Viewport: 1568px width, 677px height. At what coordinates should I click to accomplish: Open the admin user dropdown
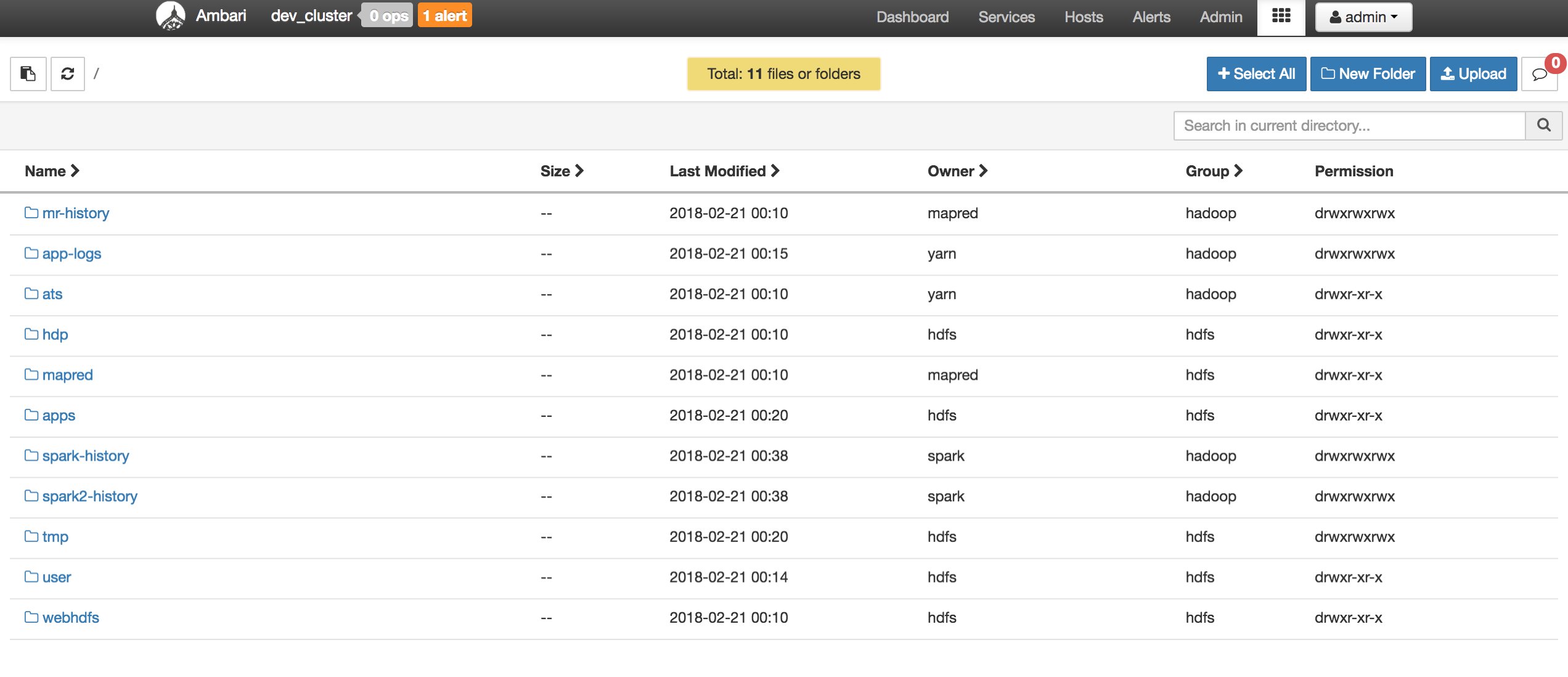pyautogui.click(x=1363, y=17)
